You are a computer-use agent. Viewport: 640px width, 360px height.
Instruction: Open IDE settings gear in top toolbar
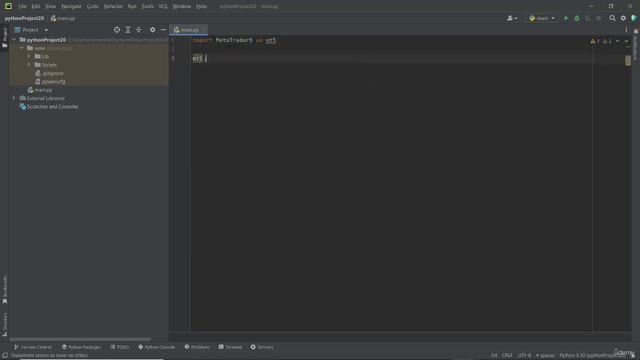tap(623, 18)
